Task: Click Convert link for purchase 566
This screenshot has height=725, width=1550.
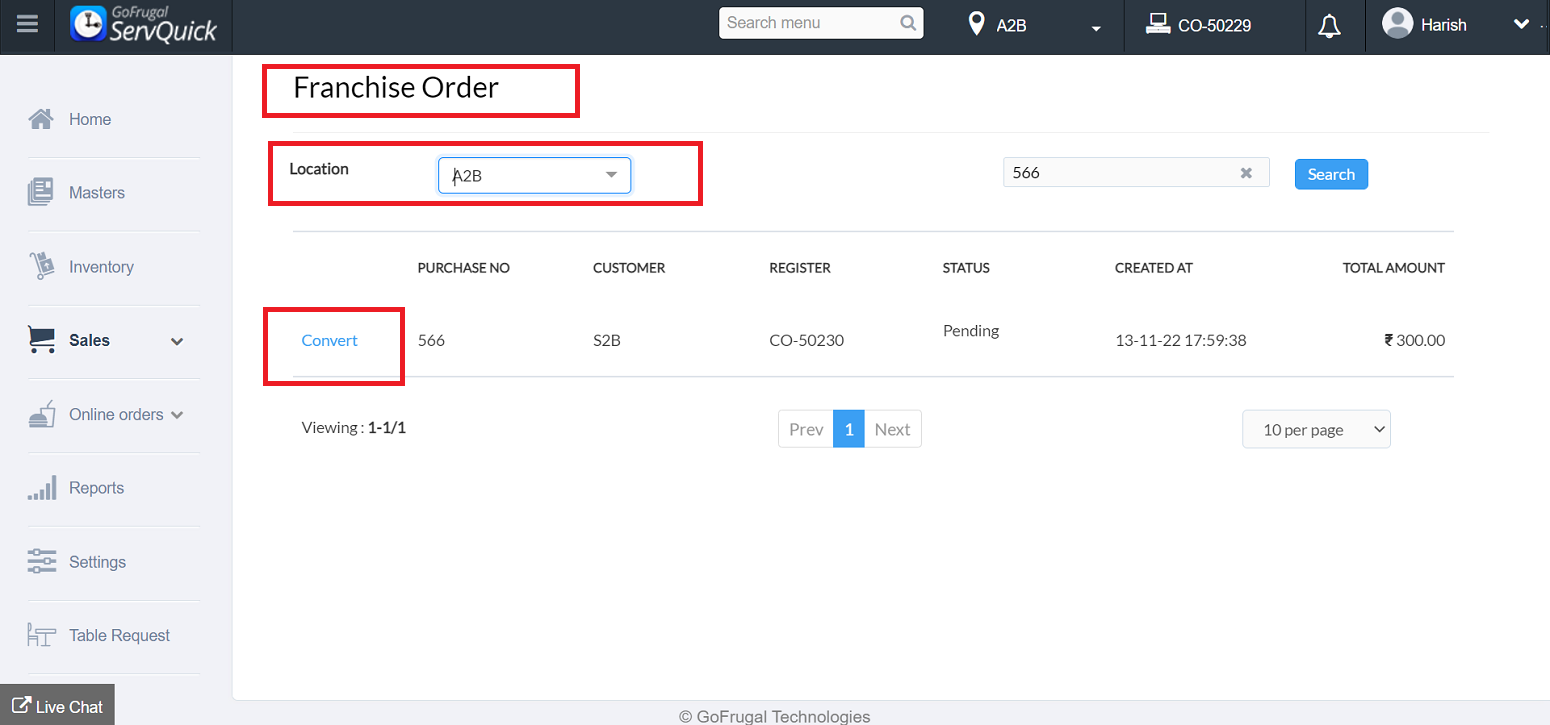Action: (330, 340)
